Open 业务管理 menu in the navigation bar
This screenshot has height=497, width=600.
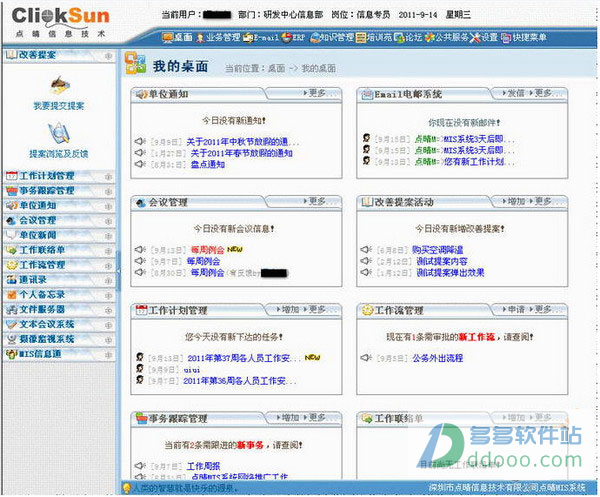(218, 37)
